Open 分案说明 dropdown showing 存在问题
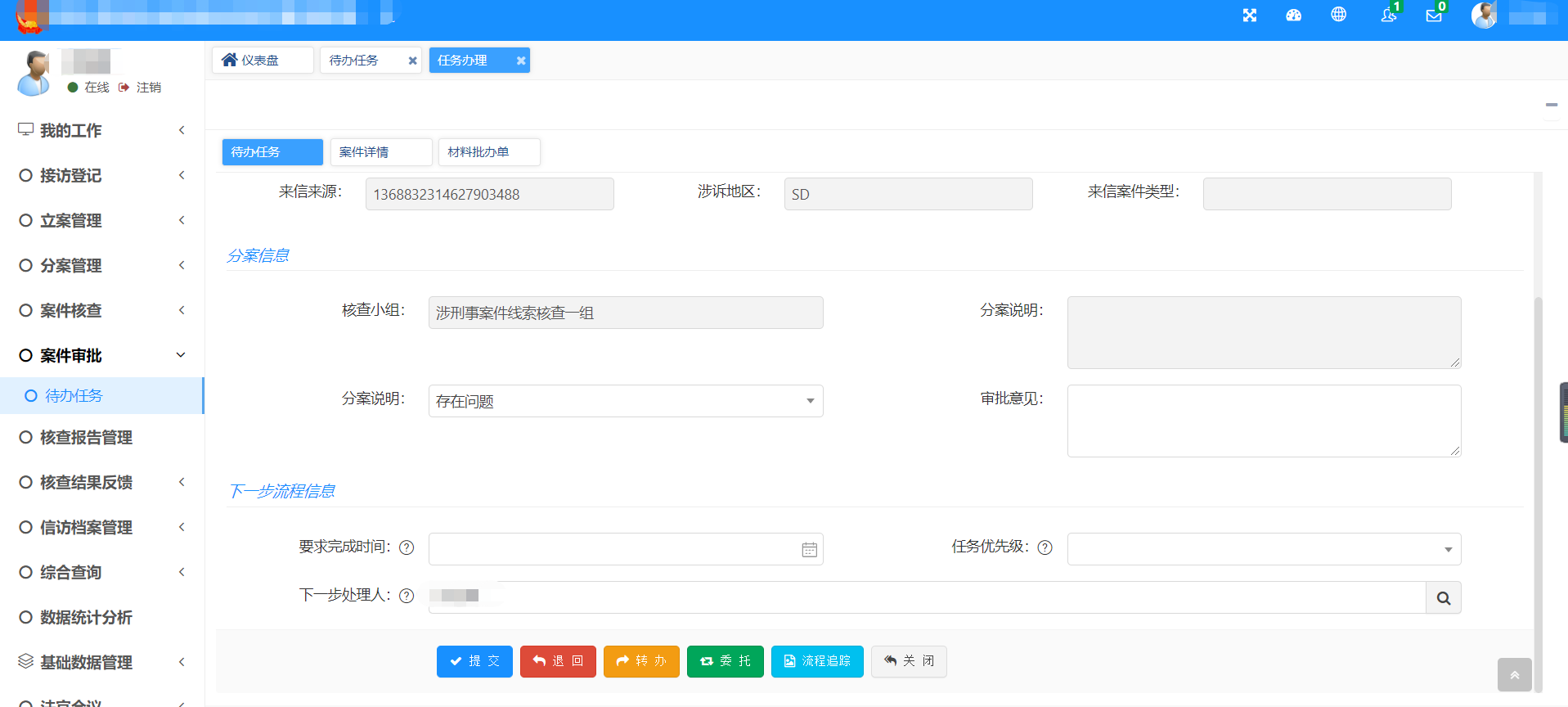Screen dimensions: 1568x707 (626, 401)
